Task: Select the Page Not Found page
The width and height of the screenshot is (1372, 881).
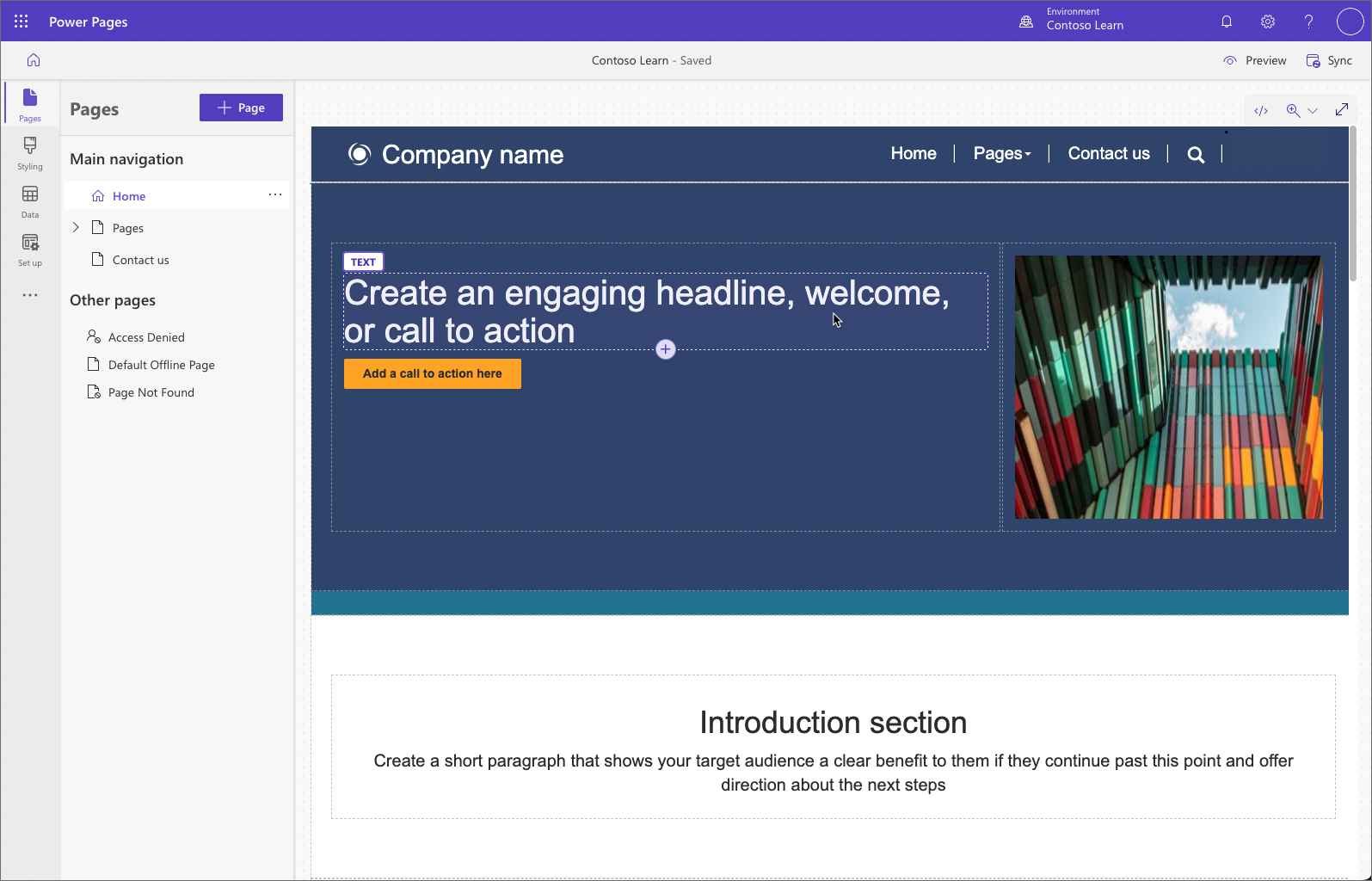Action: [141, 392]
